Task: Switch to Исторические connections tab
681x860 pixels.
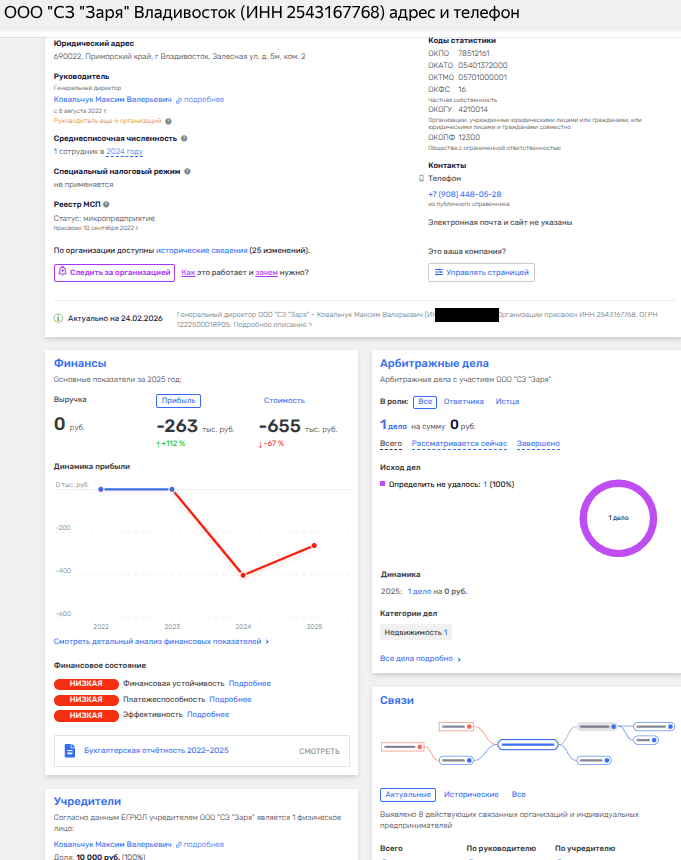Action: 471,794
